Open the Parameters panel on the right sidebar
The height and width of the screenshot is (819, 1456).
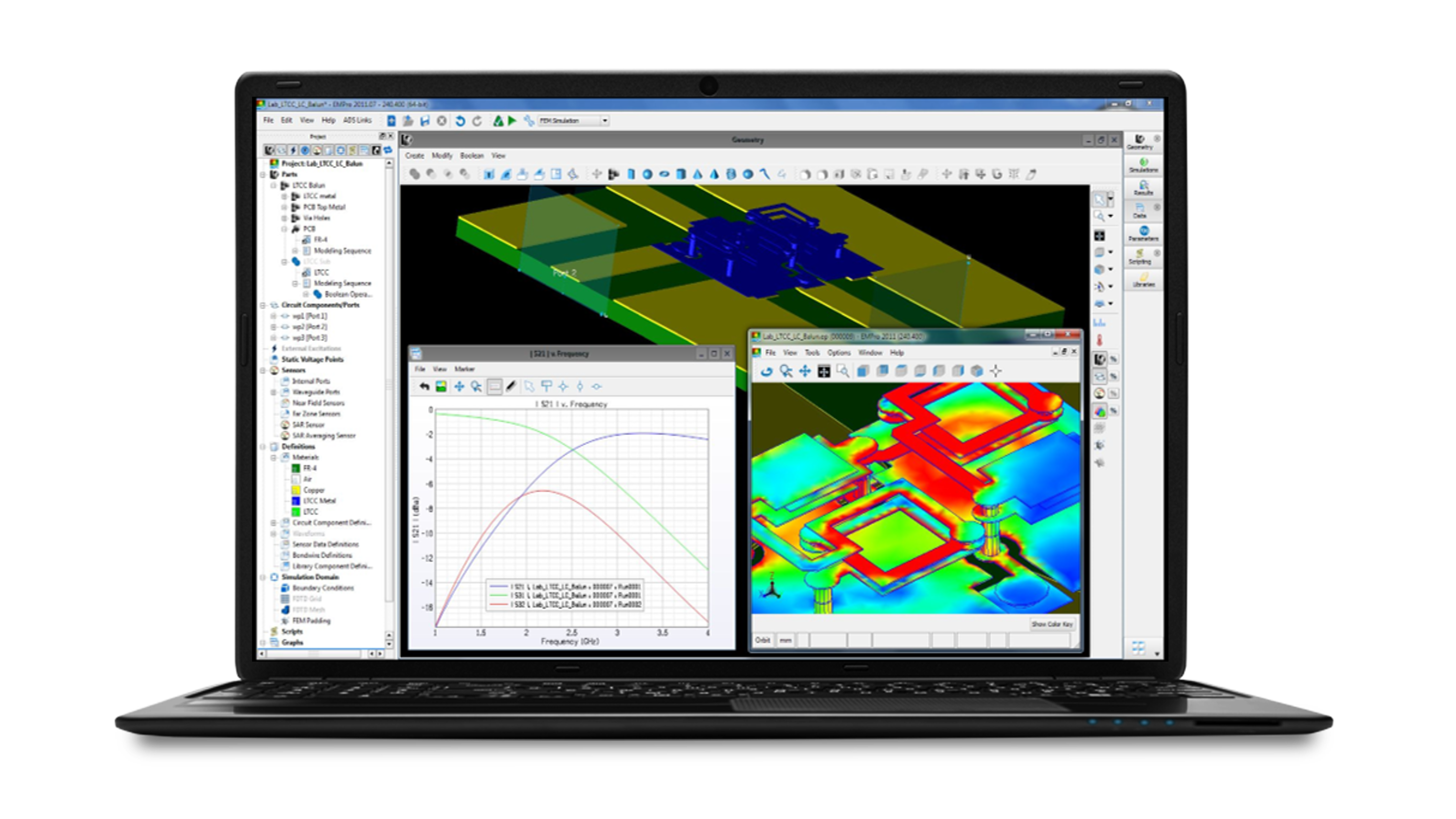[x=1143, y=234]
